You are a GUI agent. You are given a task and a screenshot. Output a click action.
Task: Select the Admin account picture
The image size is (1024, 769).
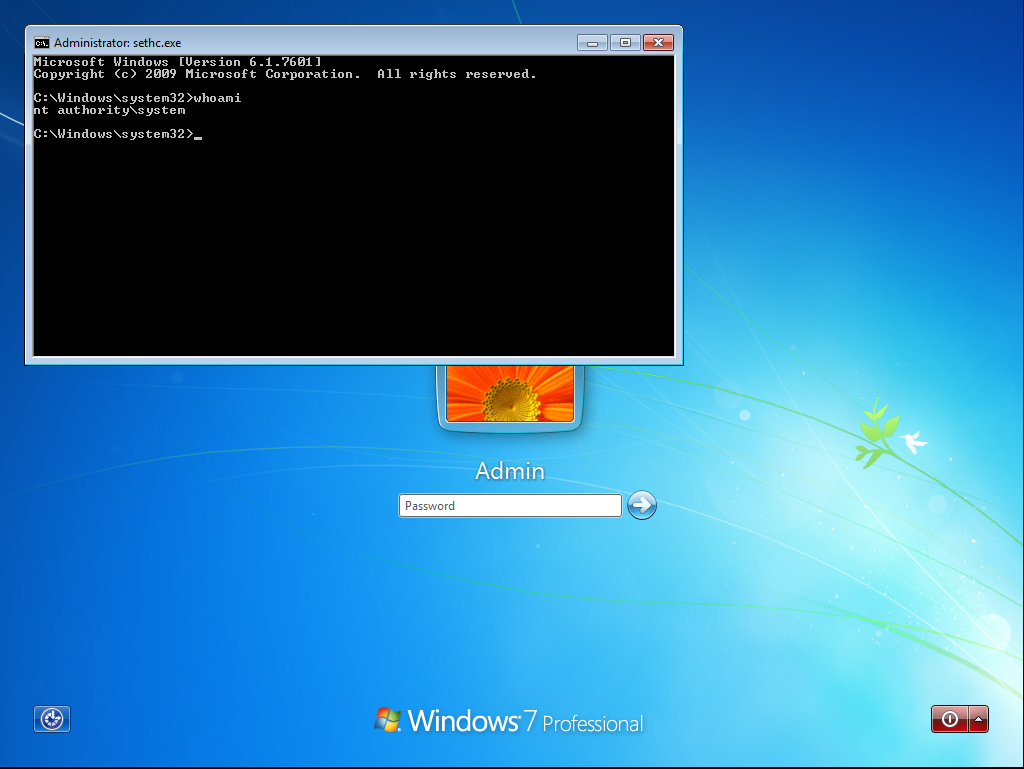[510, 394]
